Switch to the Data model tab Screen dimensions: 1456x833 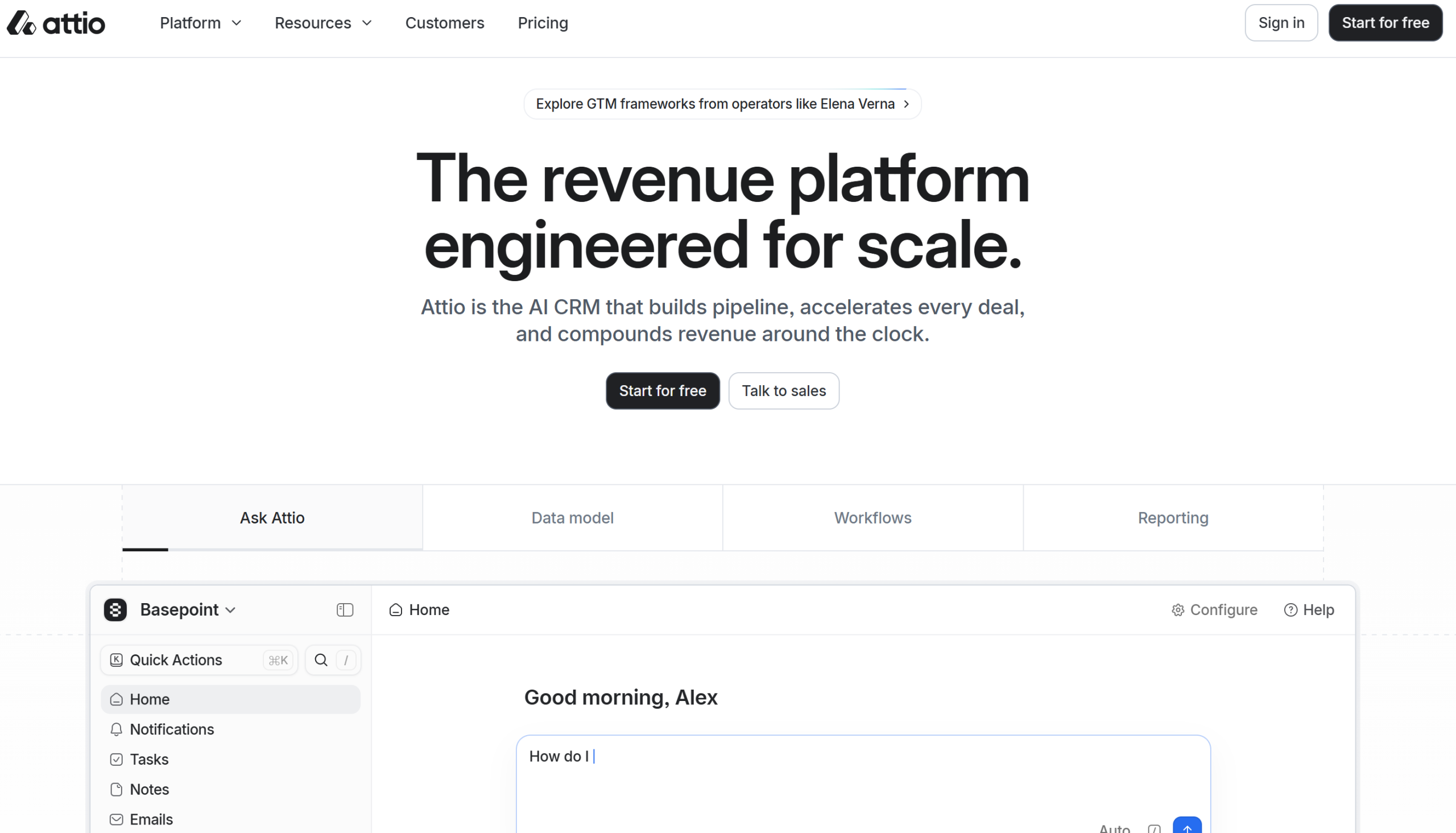573,518
